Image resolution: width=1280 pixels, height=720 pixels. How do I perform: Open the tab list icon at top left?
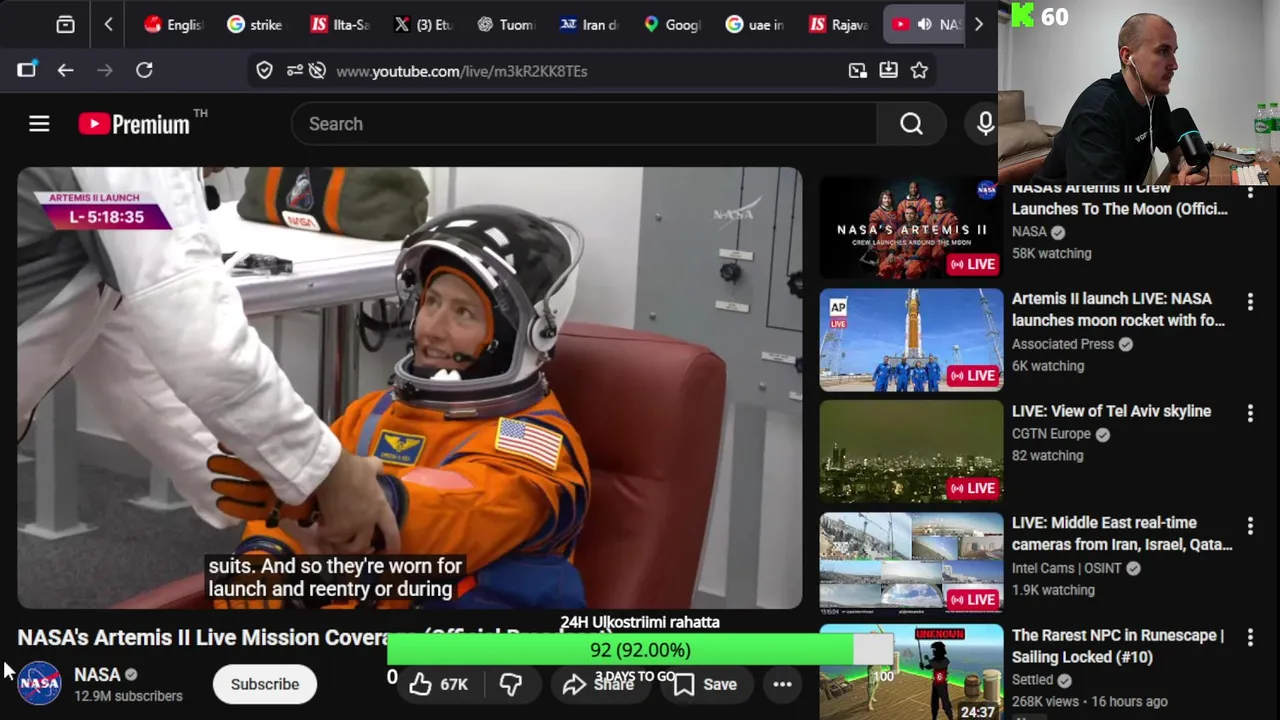[x=65, y=24]
